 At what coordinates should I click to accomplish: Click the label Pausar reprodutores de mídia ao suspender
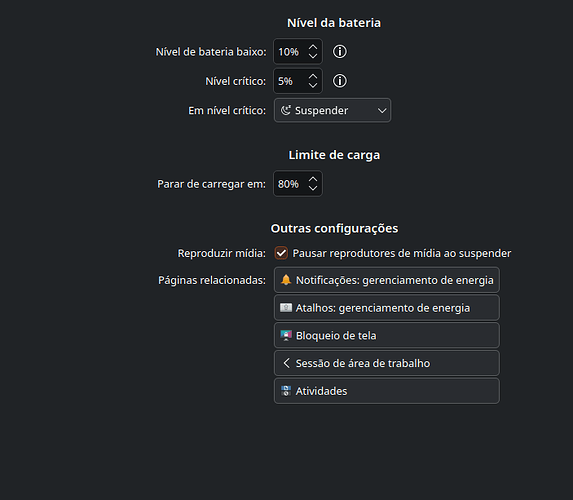[x=402, y=253]
